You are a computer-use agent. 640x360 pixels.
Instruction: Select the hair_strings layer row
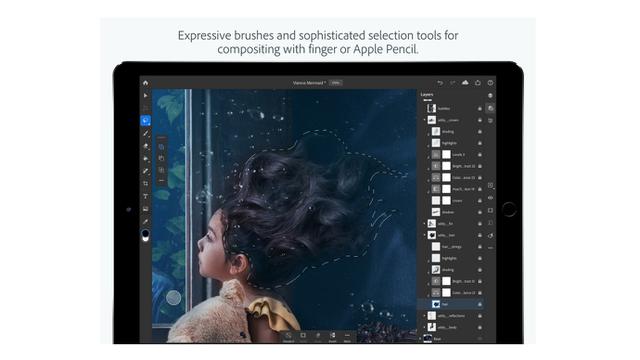pos(452,247)
